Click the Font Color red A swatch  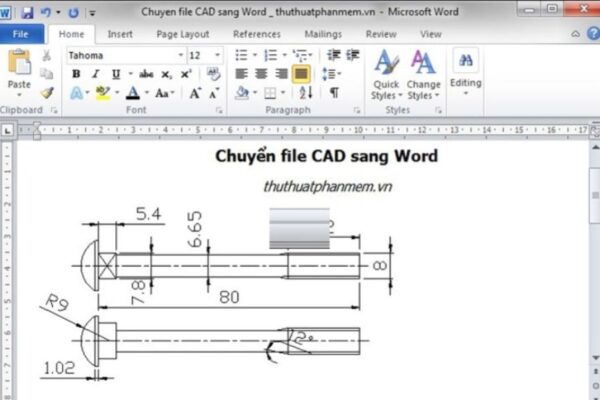132,93
